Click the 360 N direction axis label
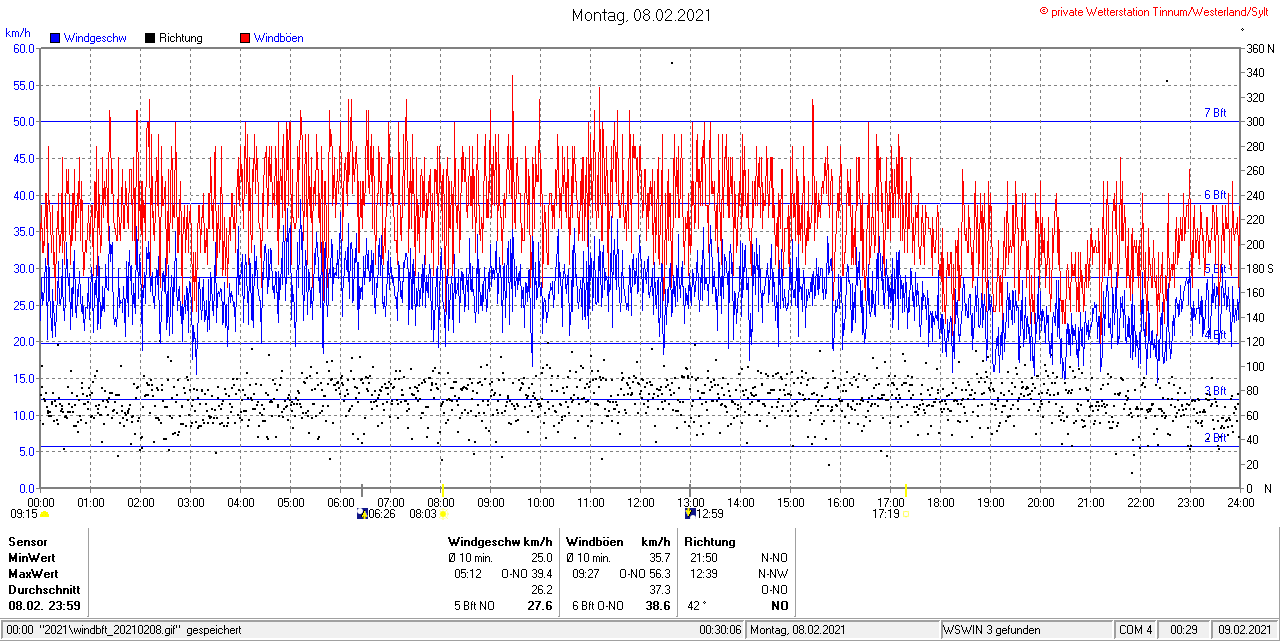 pos(1259,48)
